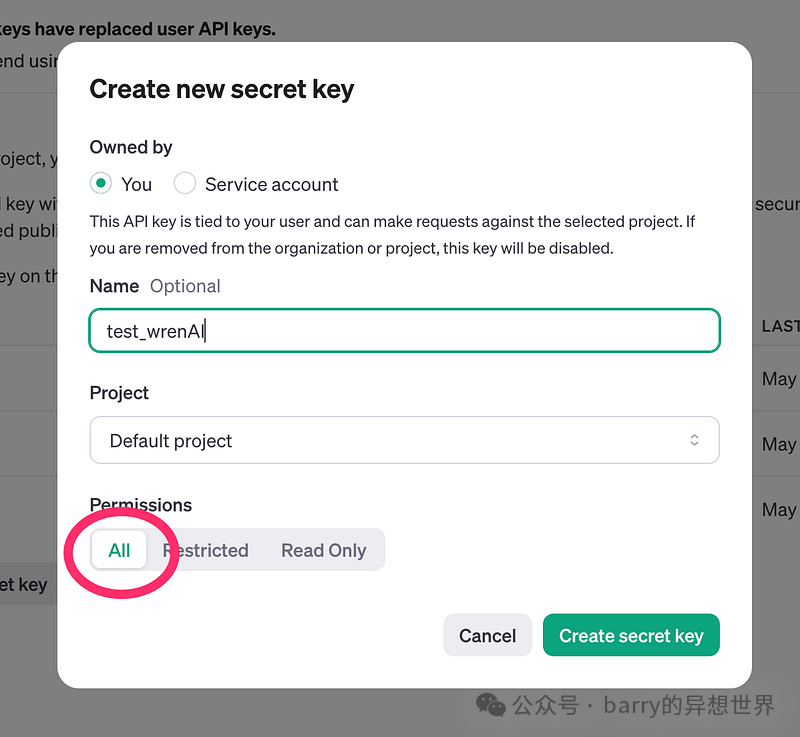The image size is (800, 737).
Task: Click the "Name" field label
Action: tap(114, 286)
